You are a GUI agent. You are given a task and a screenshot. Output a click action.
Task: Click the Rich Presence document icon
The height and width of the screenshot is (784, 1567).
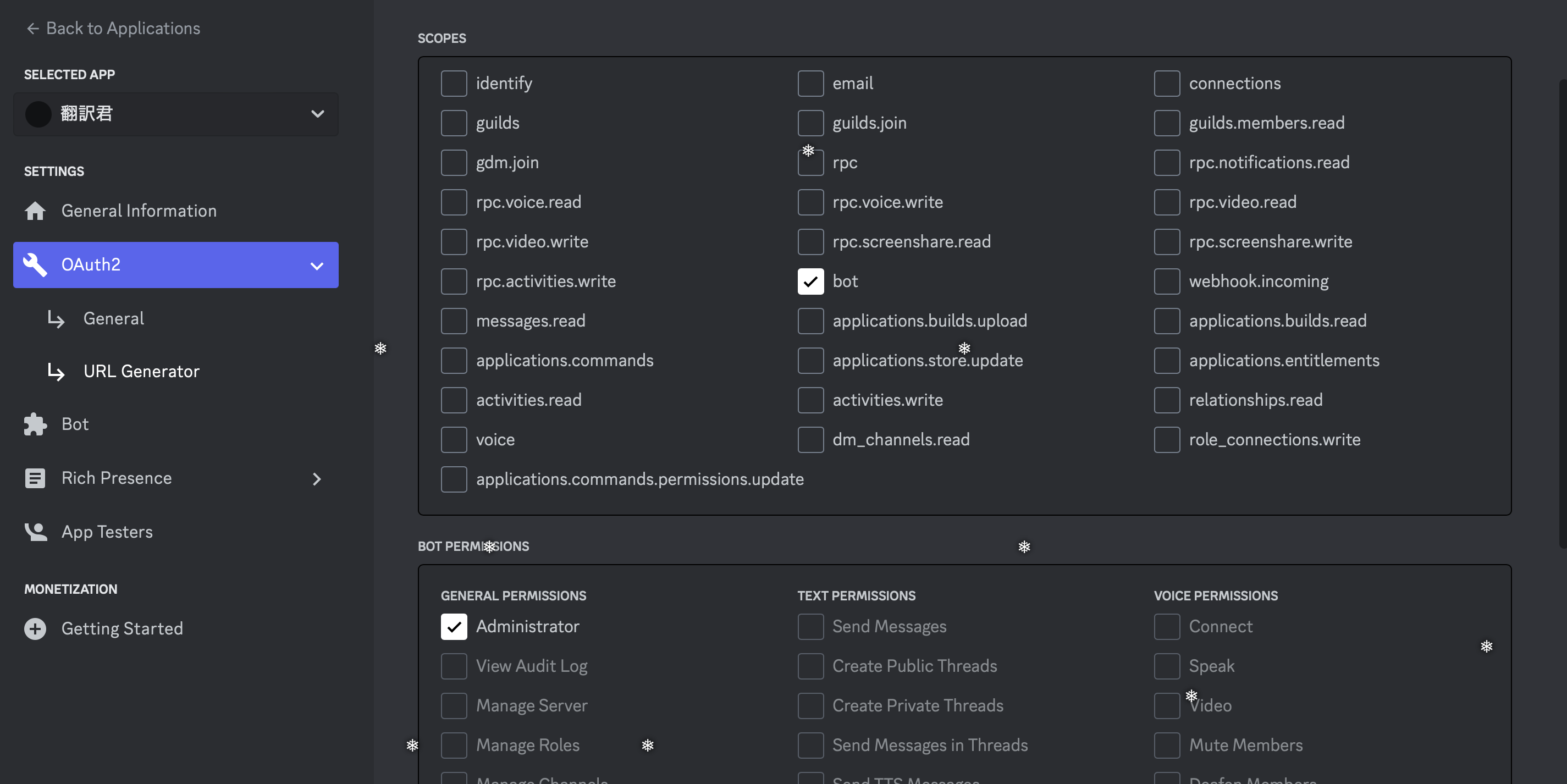[x=35, y=478]
